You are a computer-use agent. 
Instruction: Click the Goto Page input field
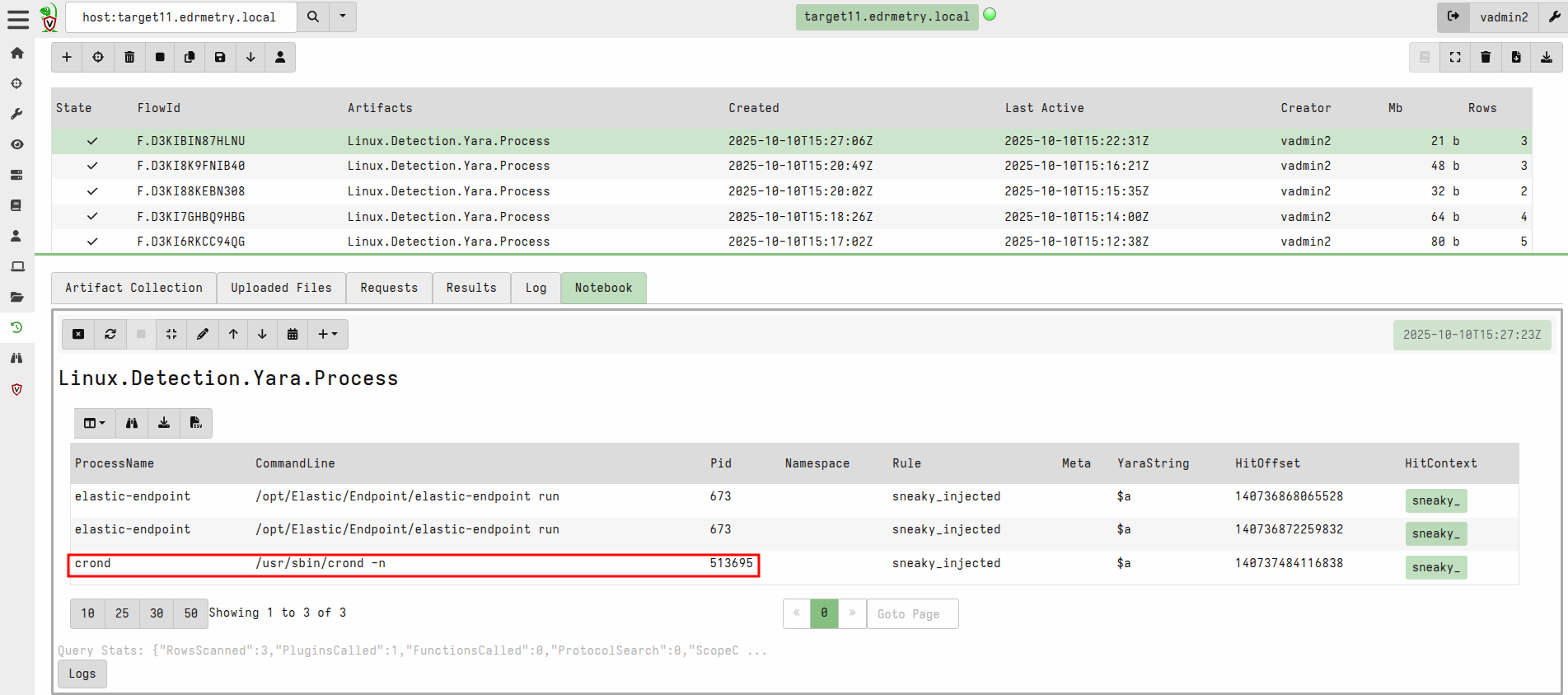(912, 613)
